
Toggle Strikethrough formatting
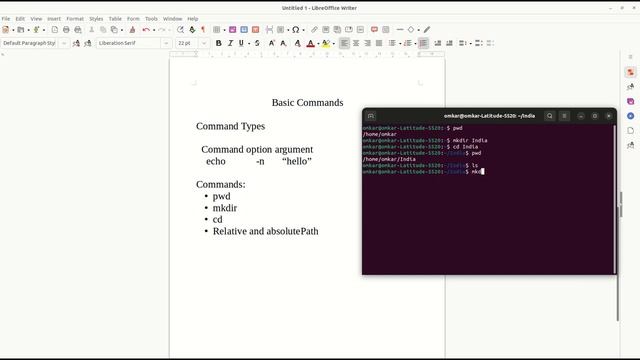tap(257, 43)
